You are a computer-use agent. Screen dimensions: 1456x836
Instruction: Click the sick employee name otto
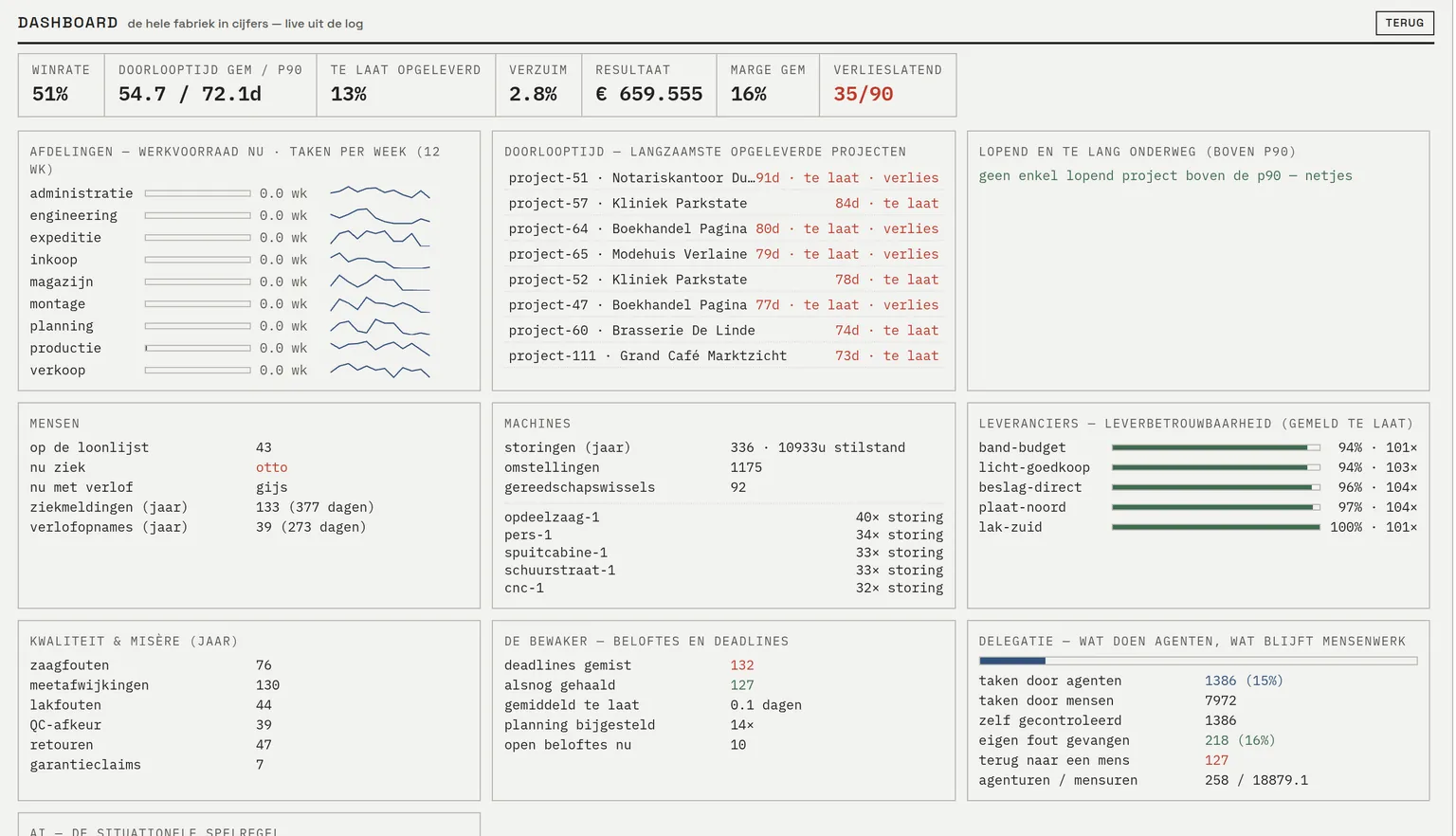point(272,467)
